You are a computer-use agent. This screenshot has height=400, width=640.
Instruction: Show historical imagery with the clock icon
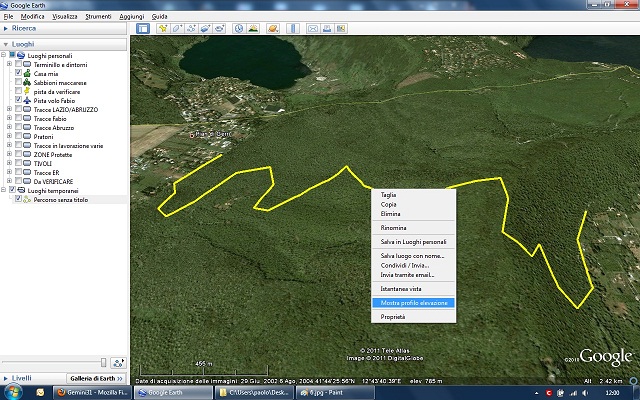pyautogui.click(x=239, y=28)
